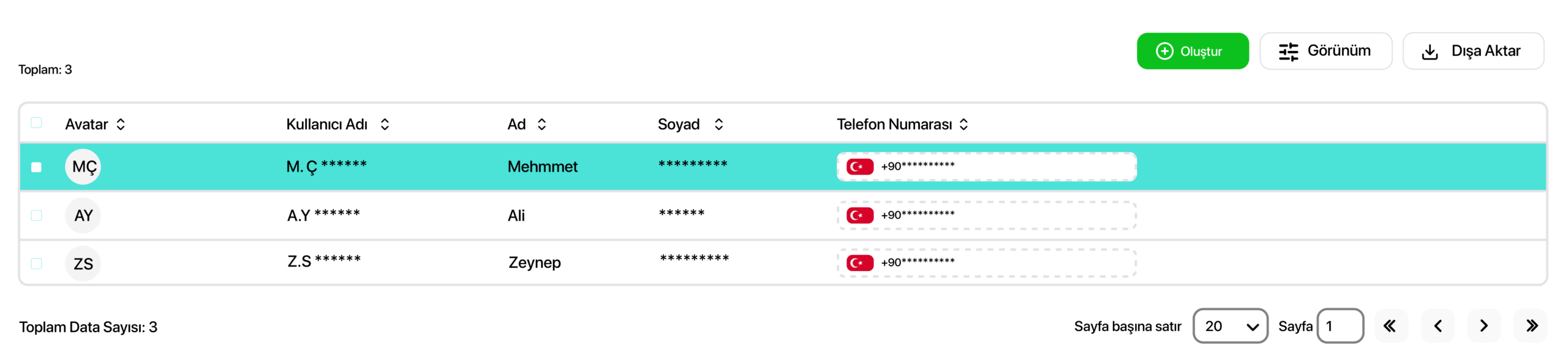Click the Oluştur create button
1568x361 pixels.
(1191, 51)
